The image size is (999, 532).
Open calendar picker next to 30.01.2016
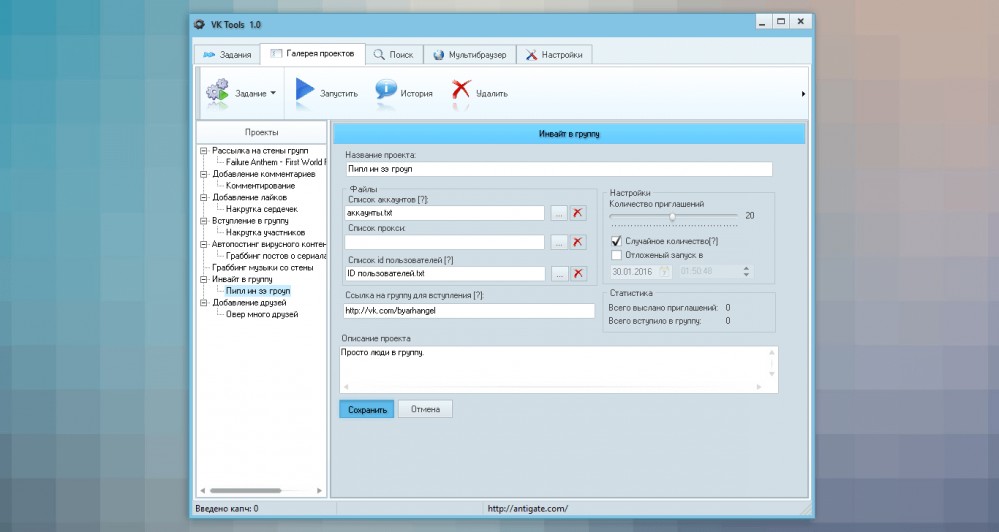coord(664,271)
